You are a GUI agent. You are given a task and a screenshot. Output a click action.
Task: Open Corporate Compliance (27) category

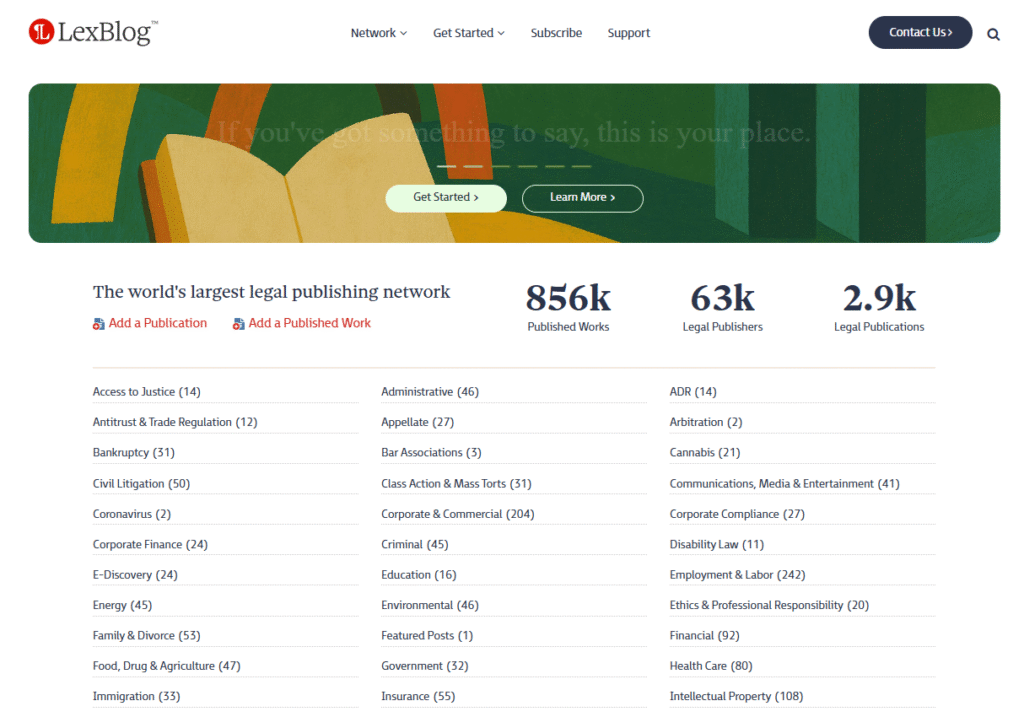[737, 514]
